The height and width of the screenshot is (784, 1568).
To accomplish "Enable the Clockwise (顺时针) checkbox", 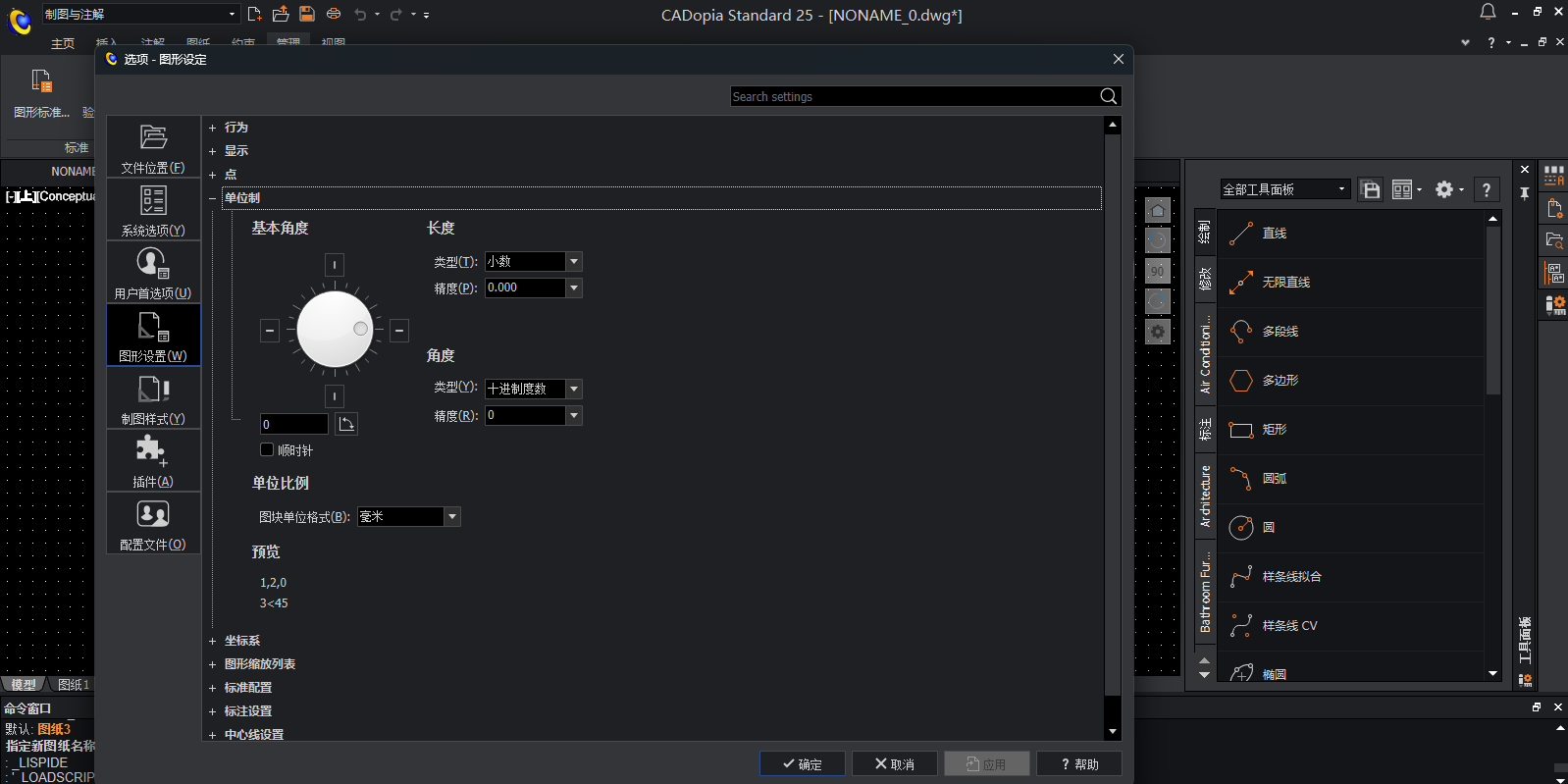I will point(267,450).
